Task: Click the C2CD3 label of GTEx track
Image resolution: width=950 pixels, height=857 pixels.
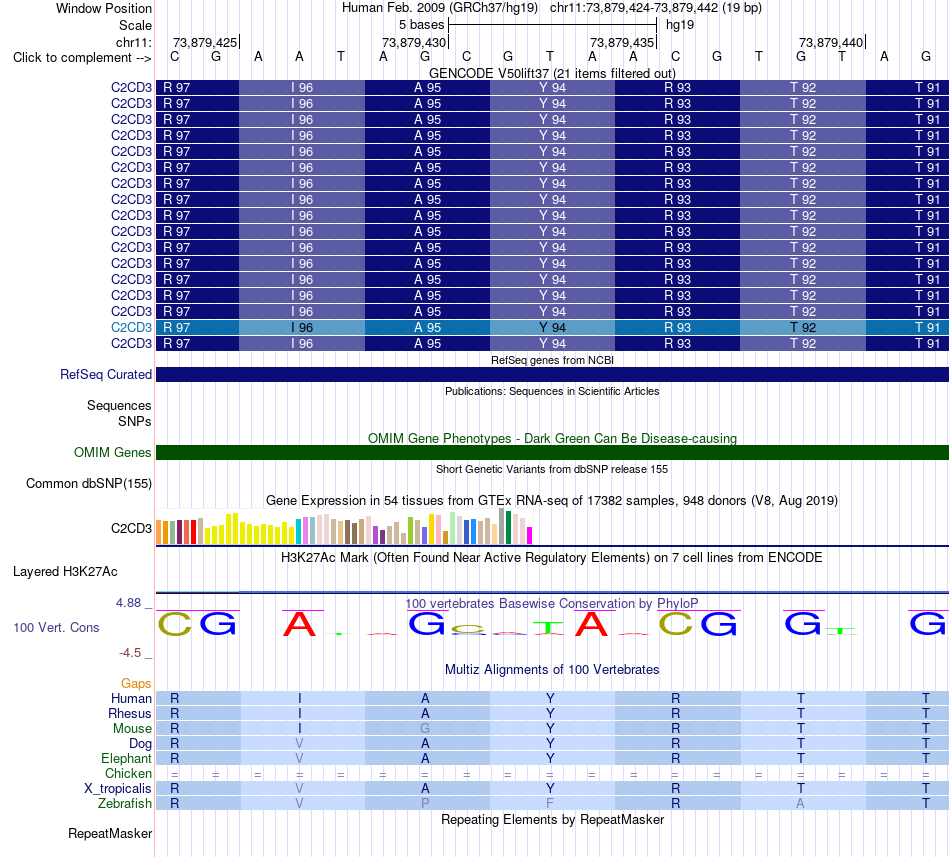Action: click(131, 528)
